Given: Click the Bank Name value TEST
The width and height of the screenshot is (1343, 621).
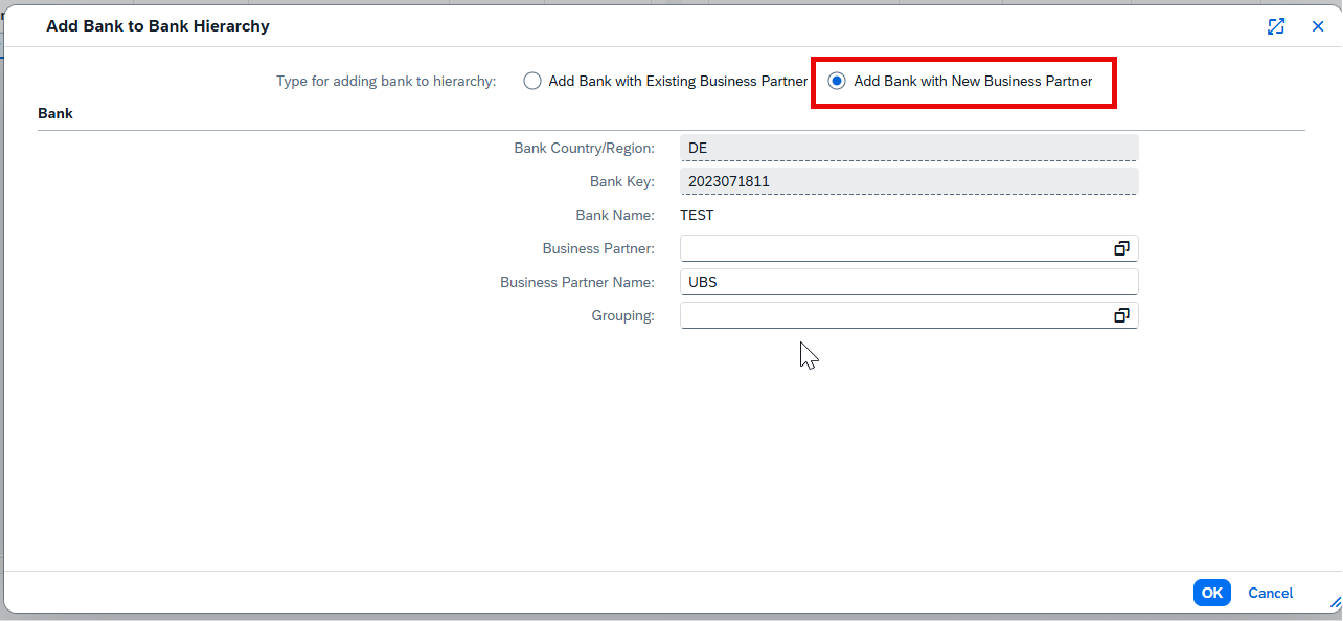Looking at the screenshot, I should pyautogui.click(x=697, y=215).
